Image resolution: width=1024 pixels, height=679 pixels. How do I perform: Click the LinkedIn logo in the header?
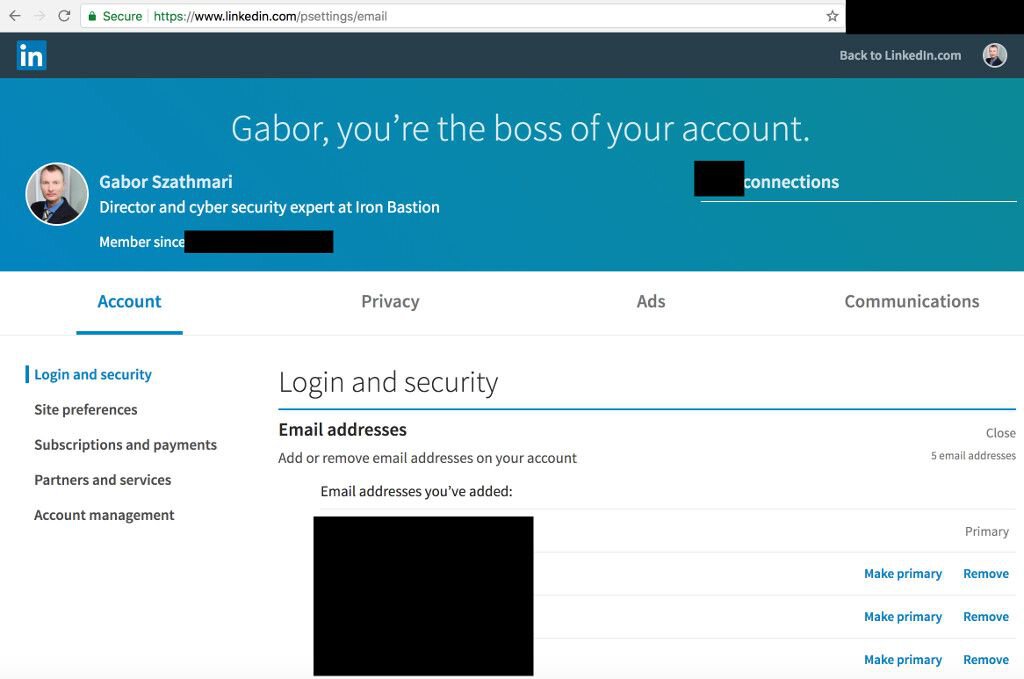tap(31, 55)
